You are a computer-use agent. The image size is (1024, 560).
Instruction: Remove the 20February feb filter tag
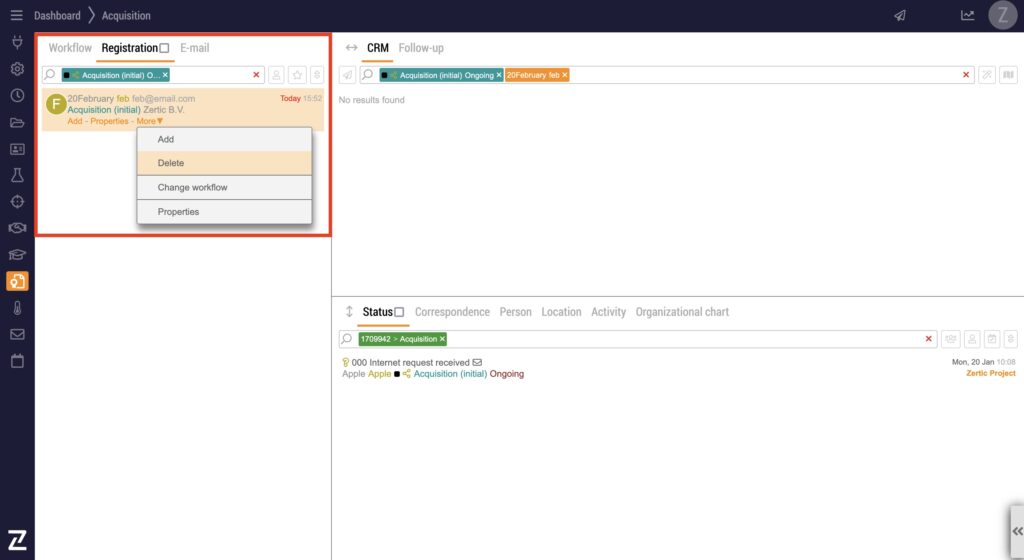[x=564, y=75]
